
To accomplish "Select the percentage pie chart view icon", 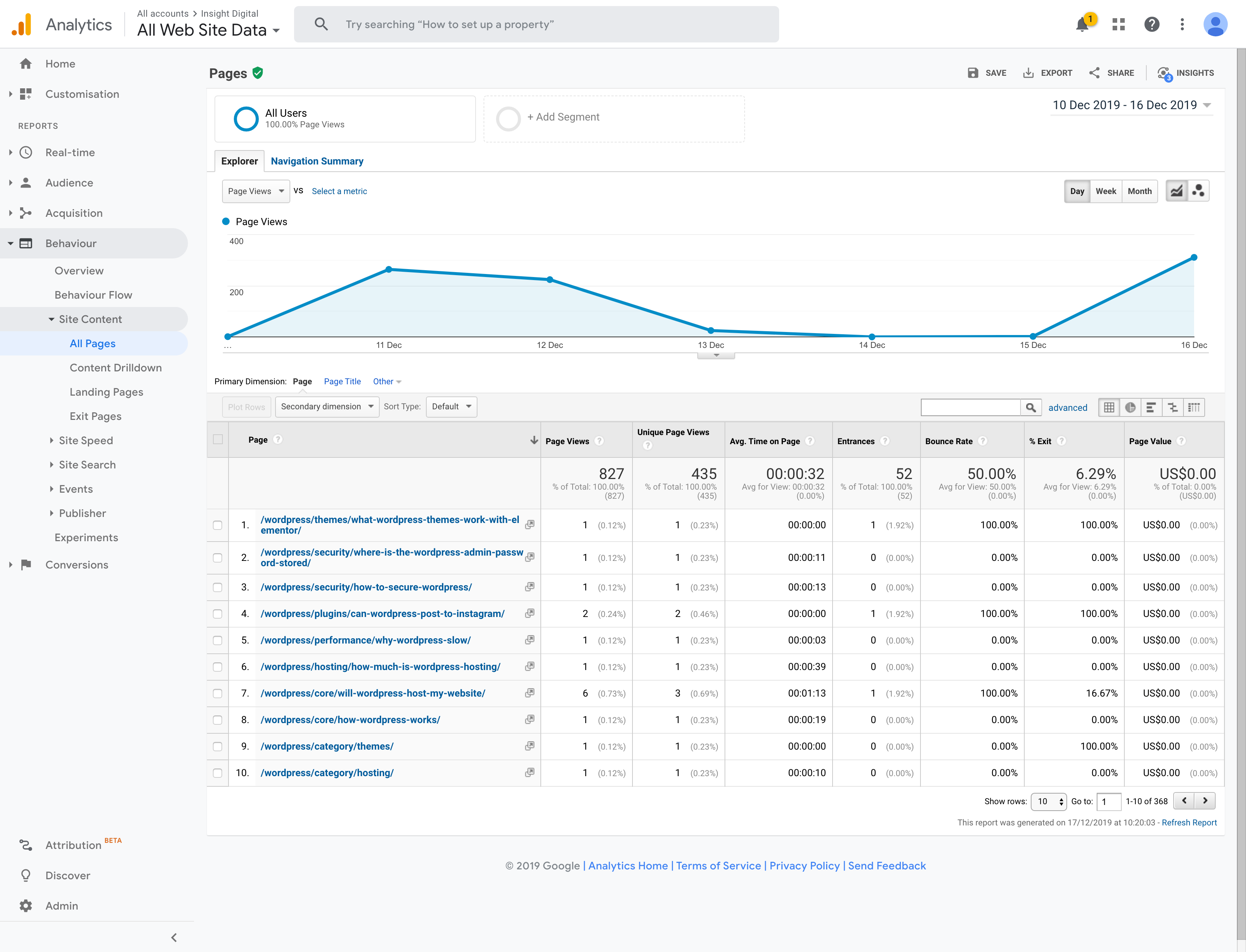I will tap(1130, 407).
